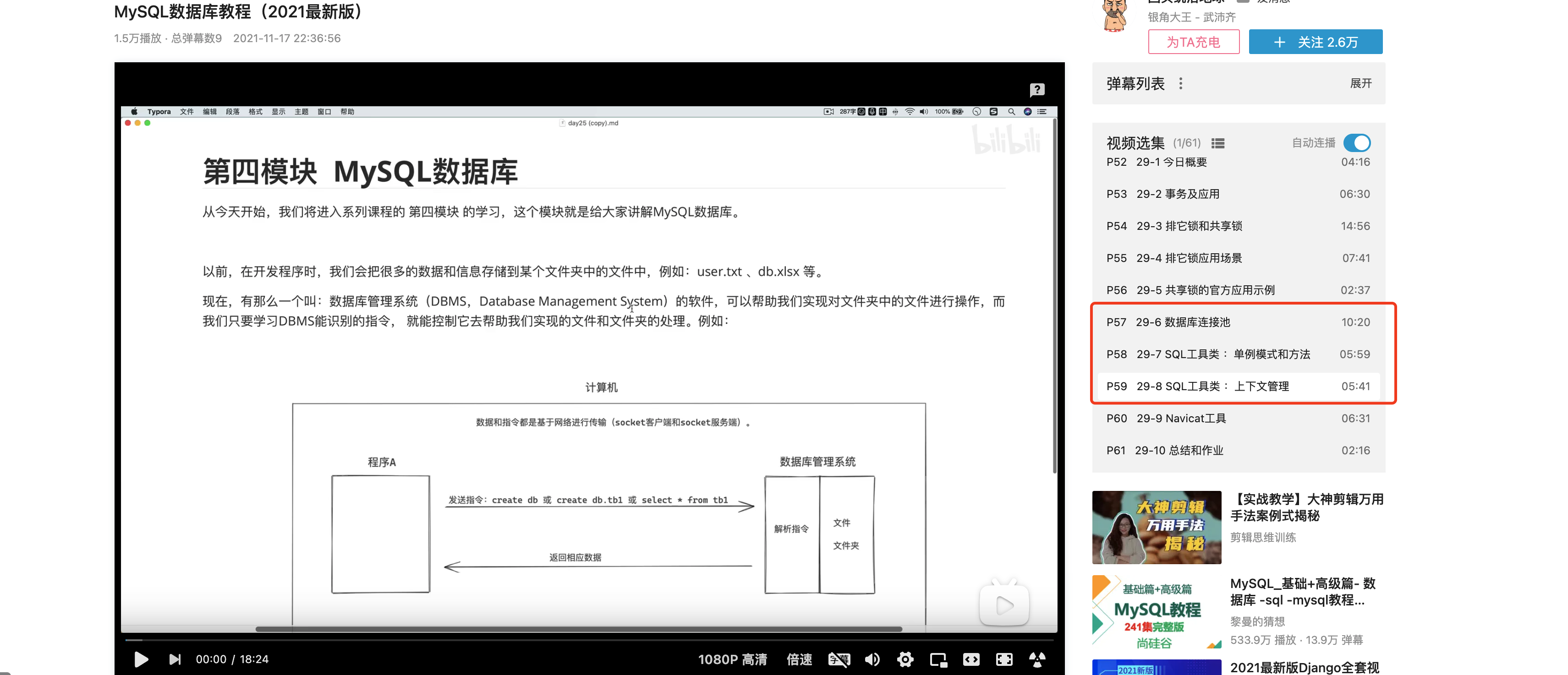Toggle the 自动连播 autoplay switch
The width and height of the screenshot is (1568, 675).
(x=1357, y=143)
